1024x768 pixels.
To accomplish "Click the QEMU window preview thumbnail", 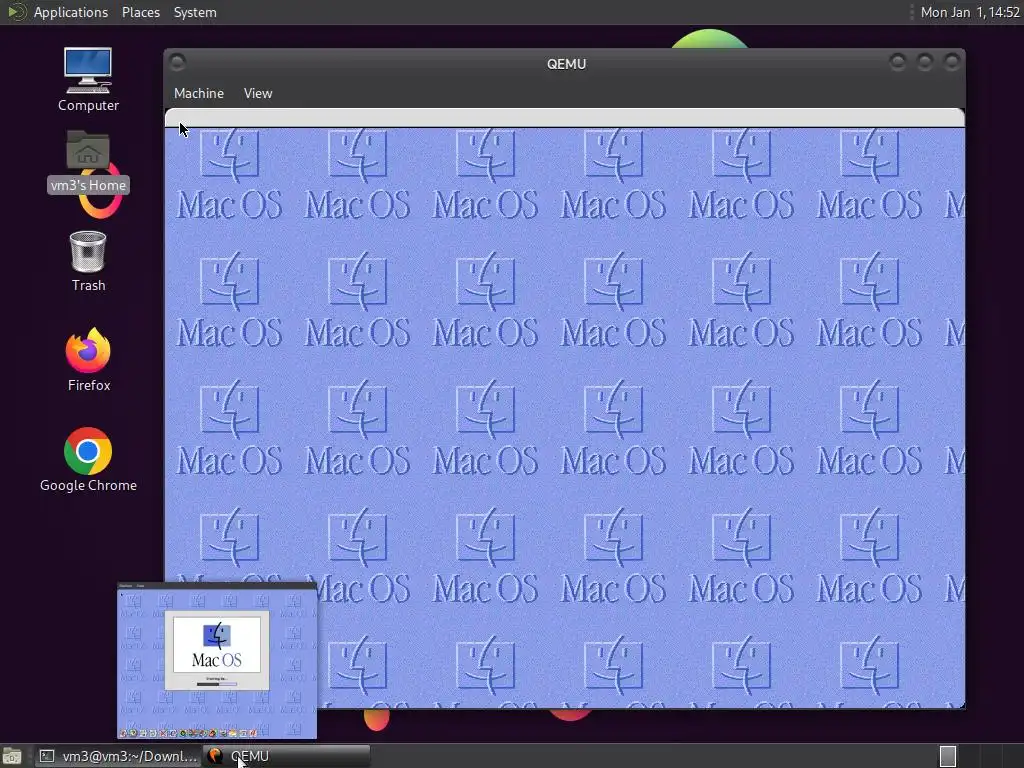I will 217,660.
